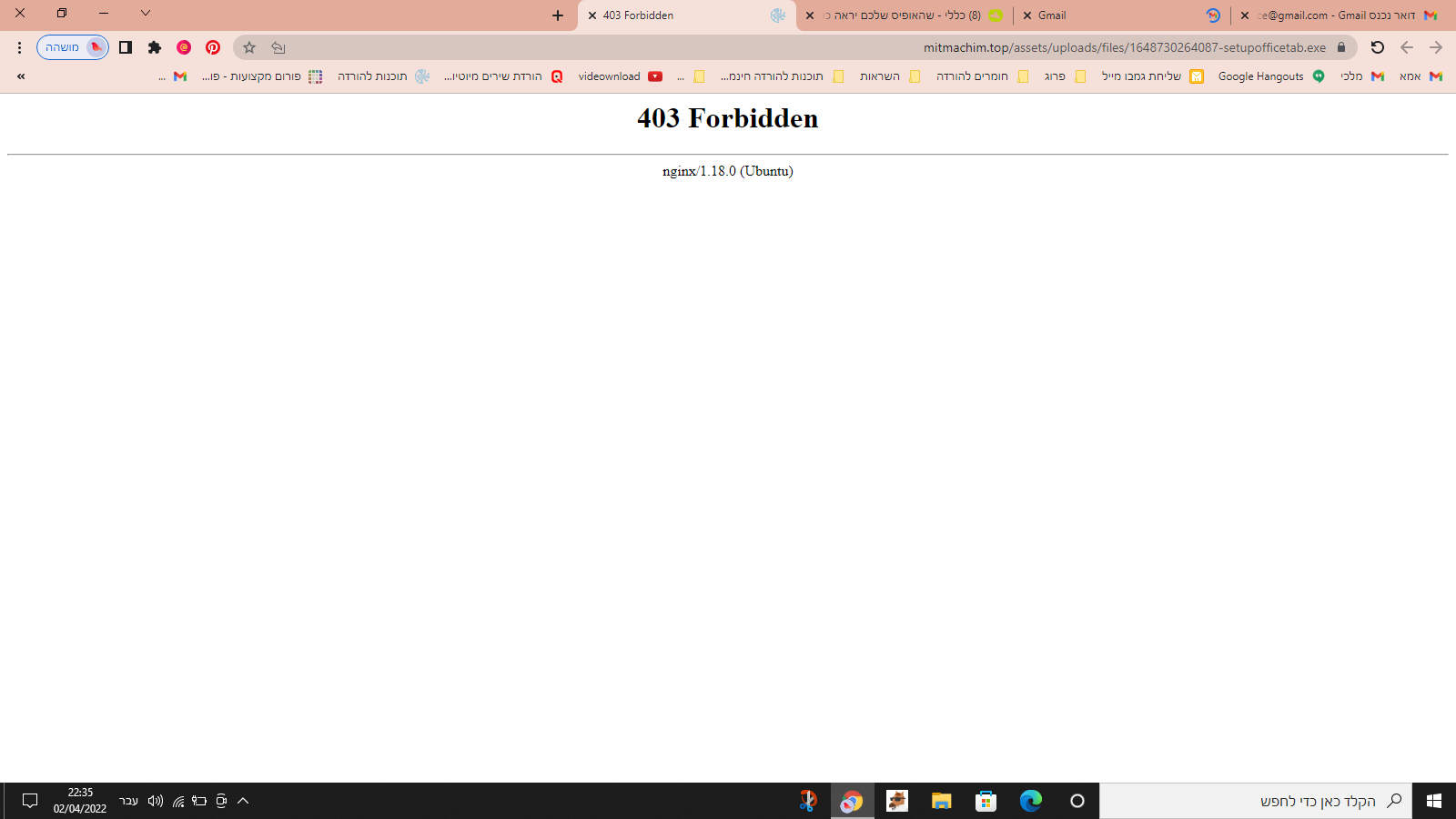Open the מושהה profile button
This screenshot has height=819, width=1456.
tap(73, 47)
